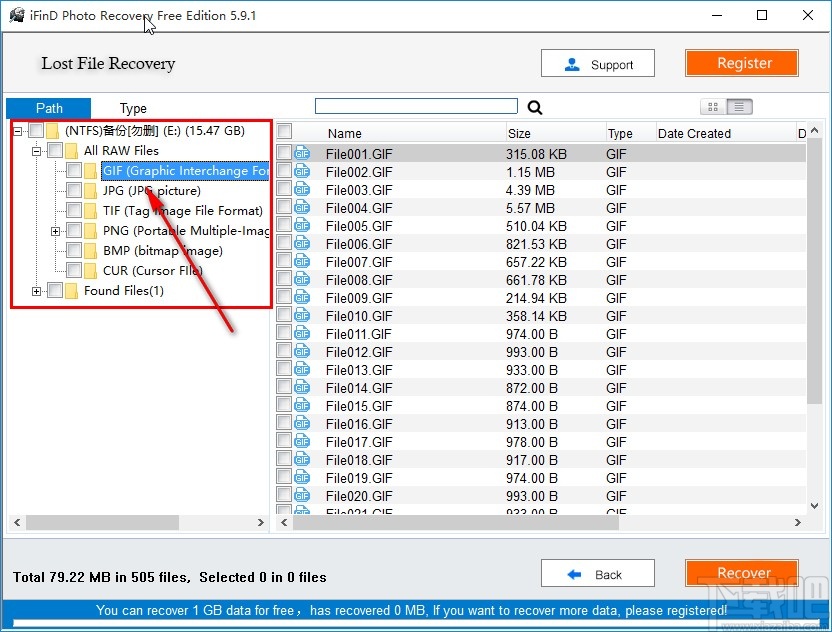The image size is (832, 632).
Task: Click the folder icon of Found Files(1)
Action: (71, 291)
